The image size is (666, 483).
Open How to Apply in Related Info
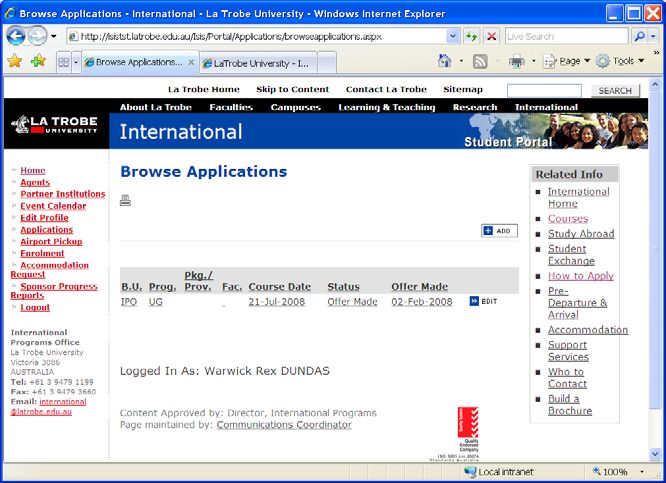click(581, 276)
